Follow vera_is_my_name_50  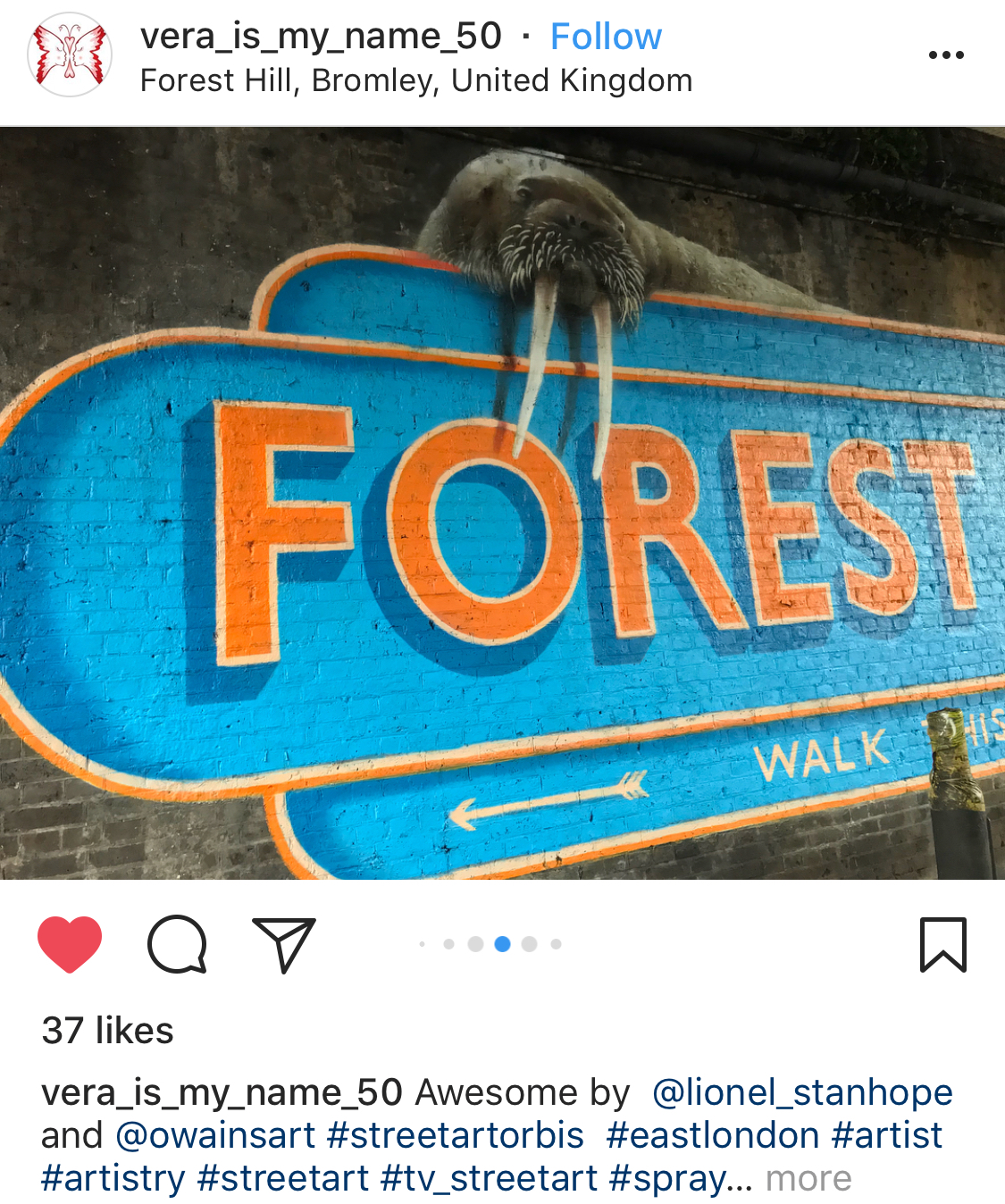(606, 37)
